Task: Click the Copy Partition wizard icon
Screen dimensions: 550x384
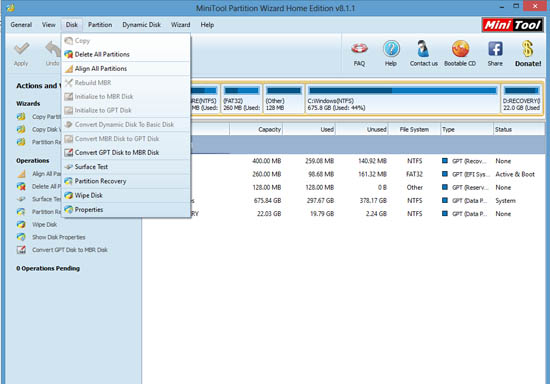Action: [21, 116]
